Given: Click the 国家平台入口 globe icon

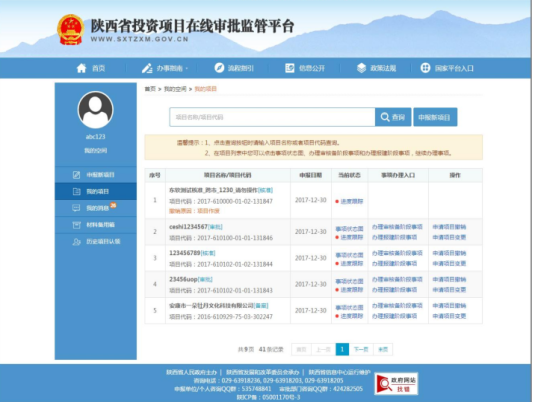Looking at the screenshot, I should (x=425, y=68).
